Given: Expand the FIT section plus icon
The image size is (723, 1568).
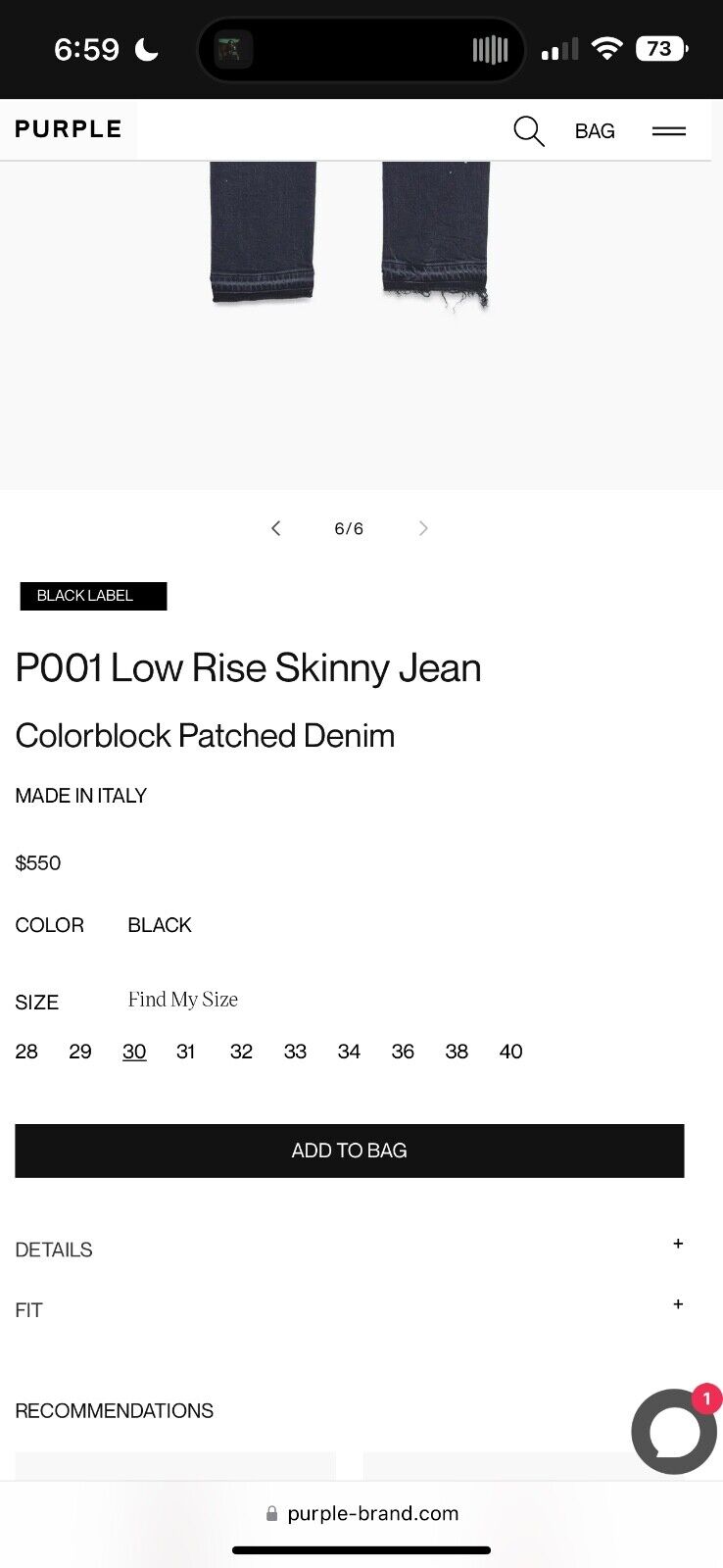Looking at the screenshot, I should tap(678, 1304).
